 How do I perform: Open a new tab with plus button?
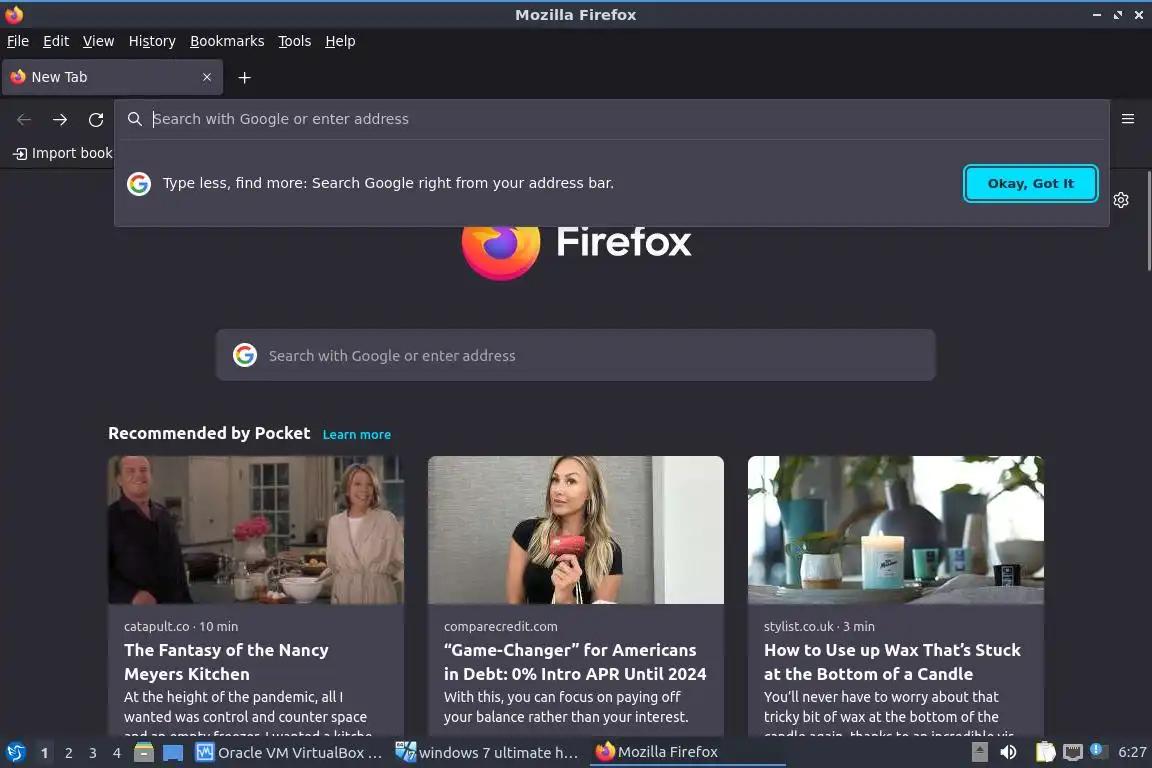pos(245,77)
